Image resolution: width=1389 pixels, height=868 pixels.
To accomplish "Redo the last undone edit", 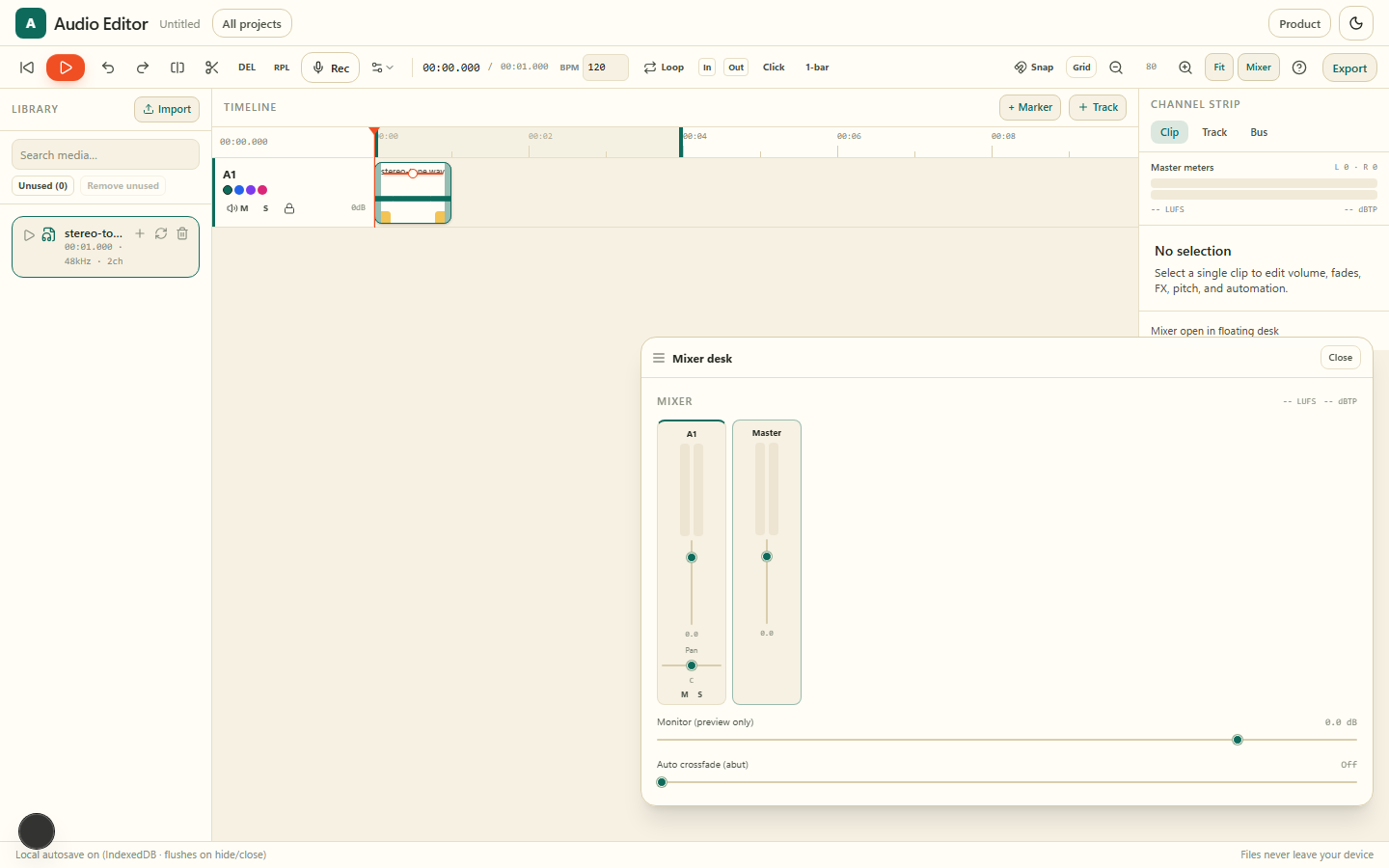I will pyautogui.click(x=143, y=68).
